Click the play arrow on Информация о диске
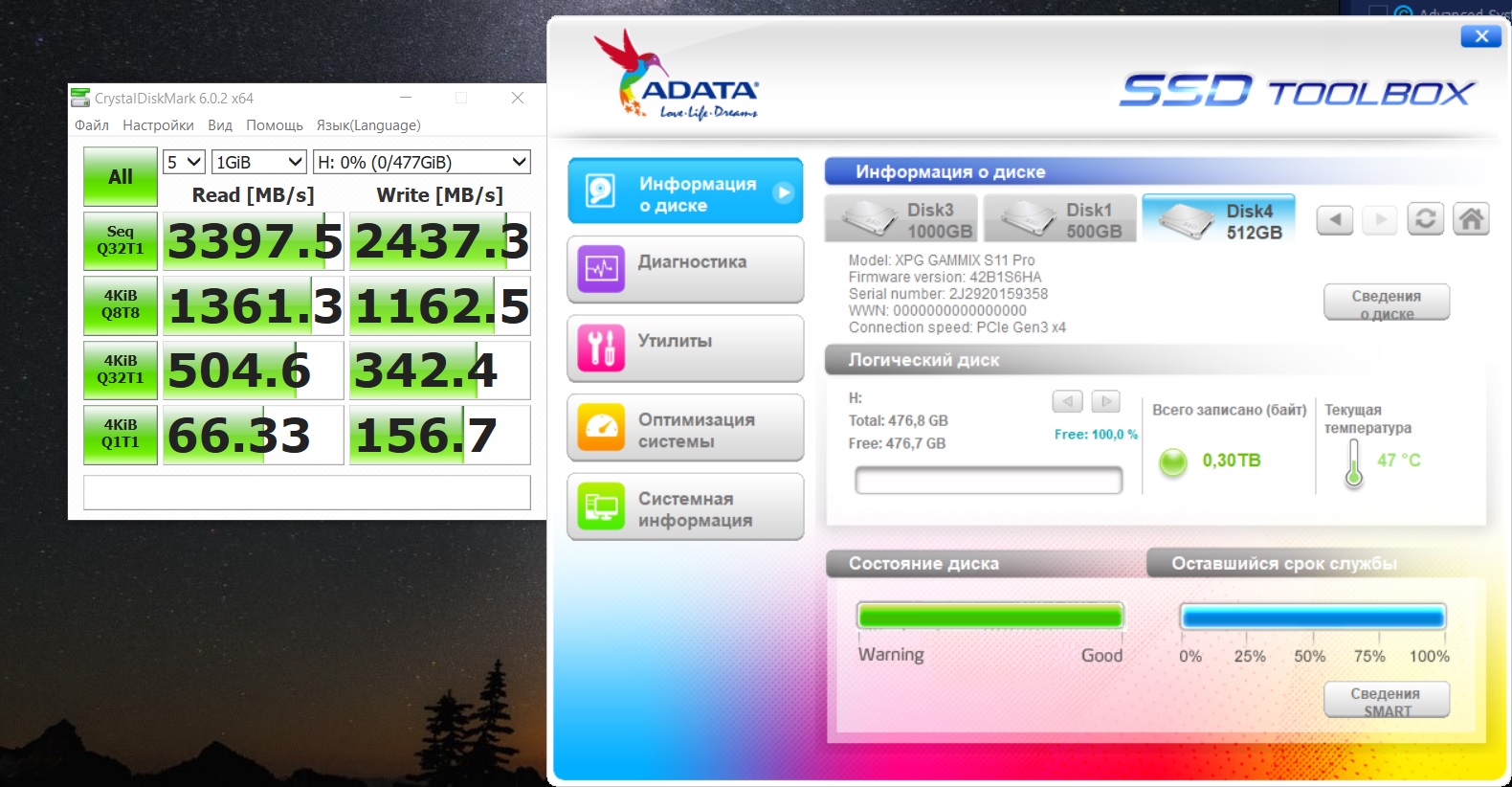 (784, 192)
